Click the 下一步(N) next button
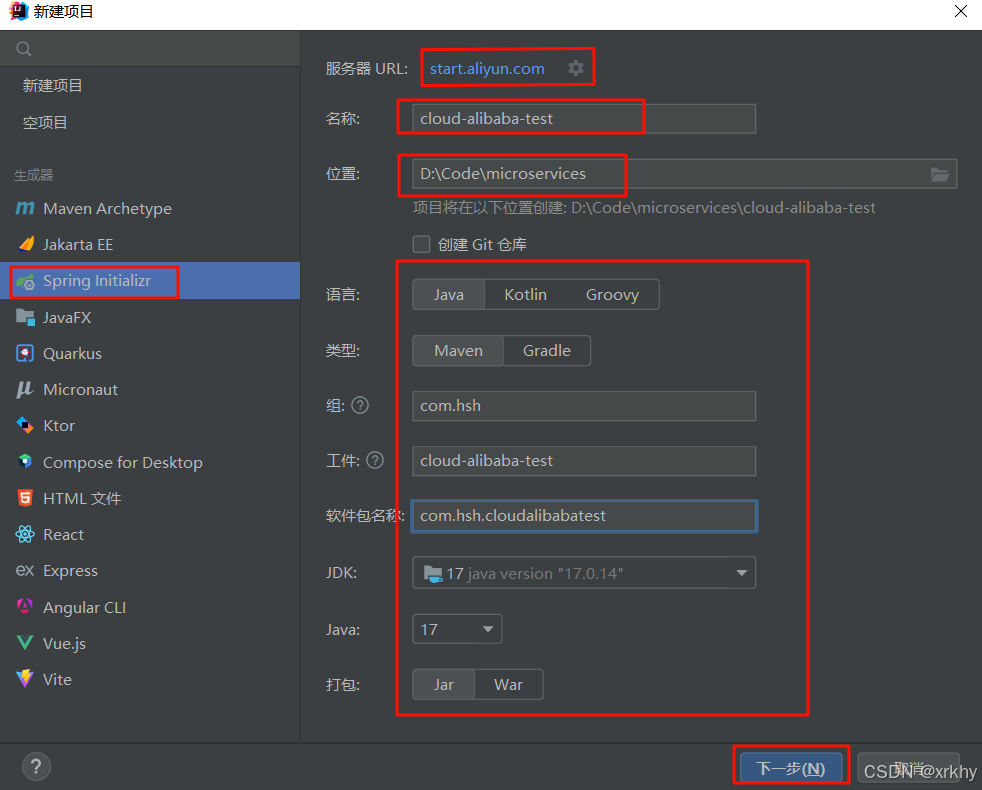This screenshot has height=790, width=982. pos(791,768)
